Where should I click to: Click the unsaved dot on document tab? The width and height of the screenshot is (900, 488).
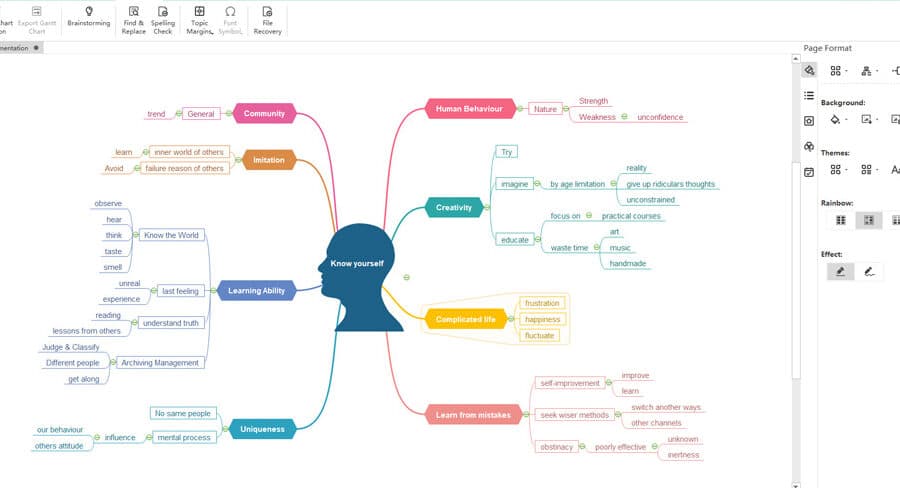36,48
